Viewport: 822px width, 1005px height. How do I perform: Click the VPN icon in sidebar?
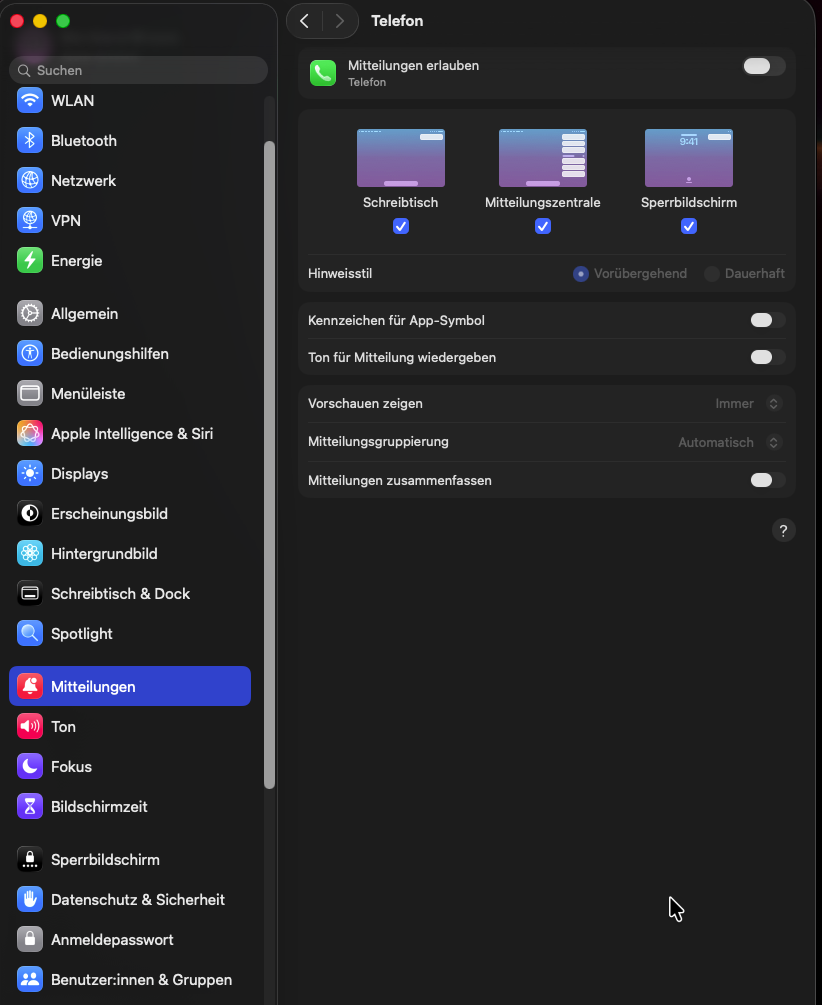29,220
